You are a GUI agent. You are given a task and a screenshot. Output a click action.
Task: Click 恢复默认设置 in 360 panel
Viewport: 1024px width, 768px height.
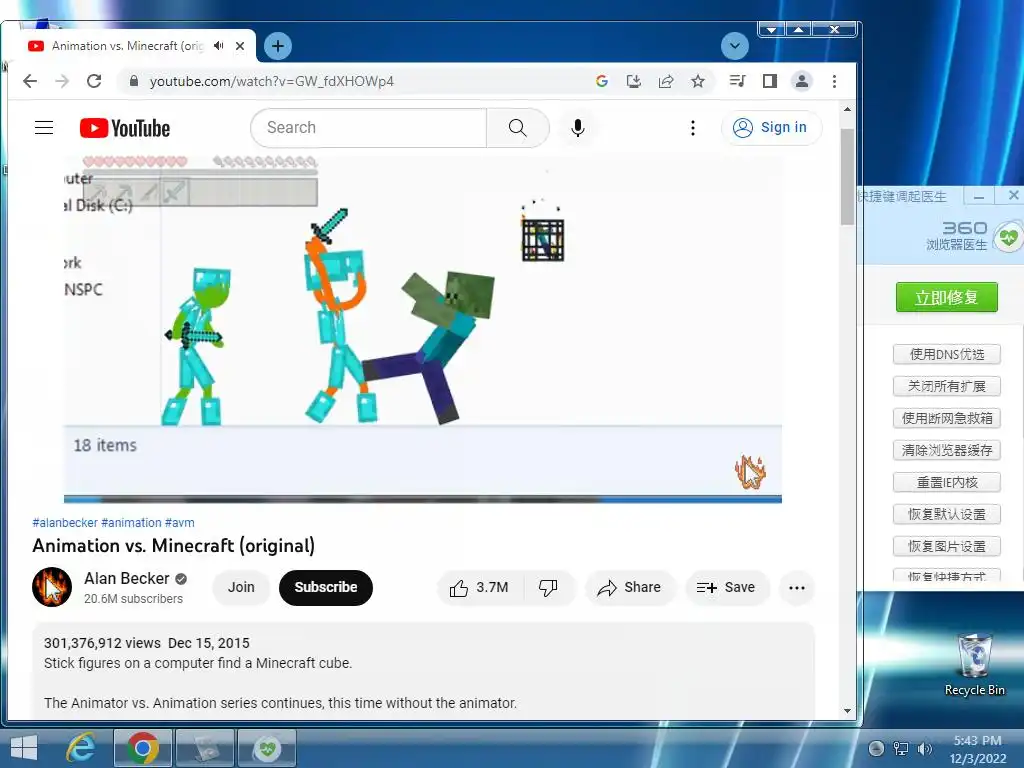[947, 514]
